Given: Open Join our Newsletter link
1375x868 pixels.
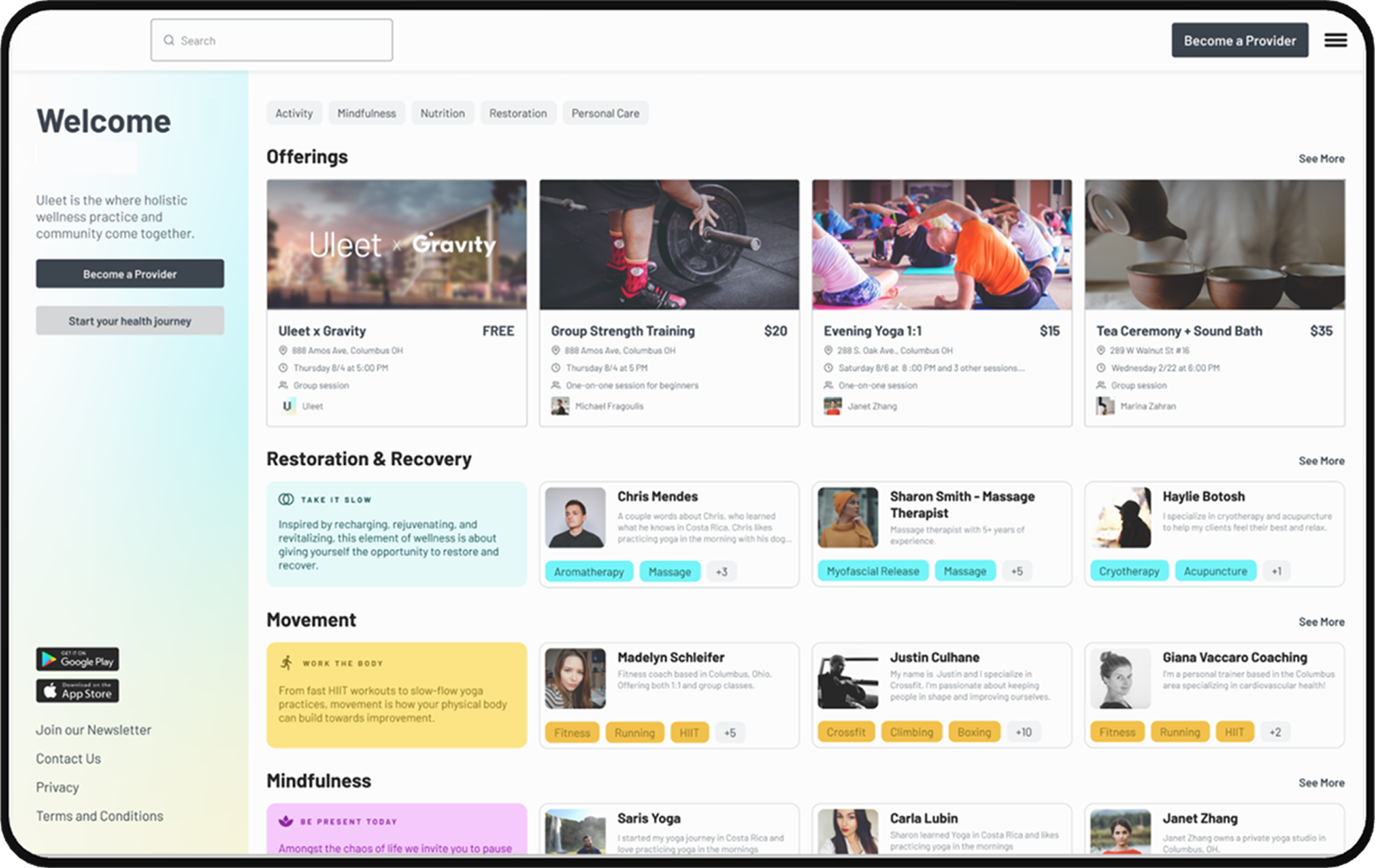Looking at the screenshot, I should pyautogui.click(x=93, y=730).
